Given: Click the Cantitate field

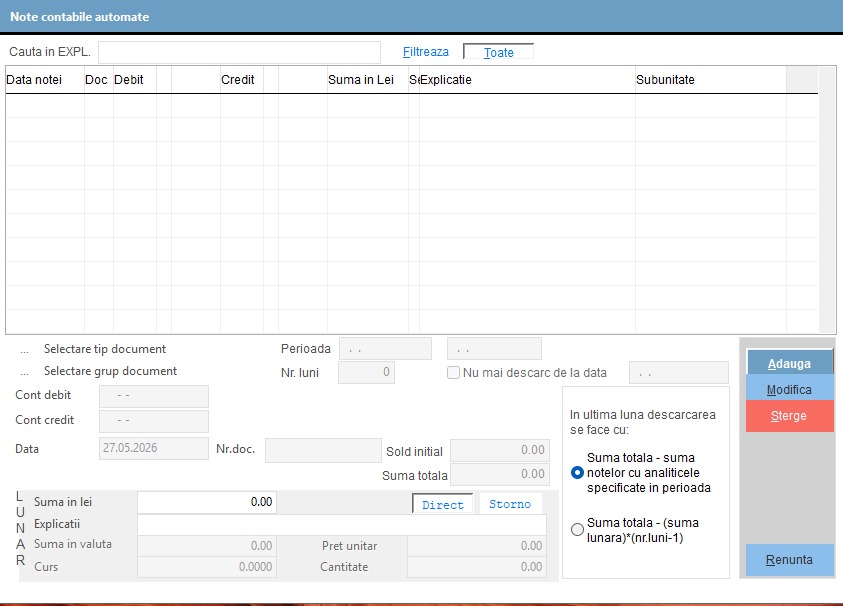Looking at the screenshot, I should [x=477, y=567].
